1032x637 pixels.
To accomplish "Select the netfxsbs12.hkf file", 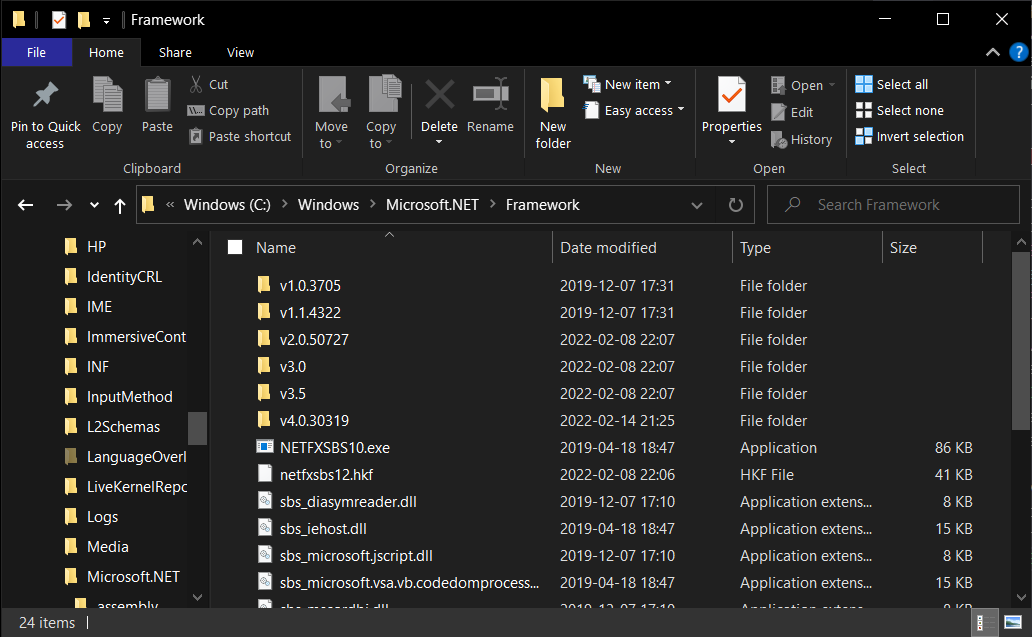I will [326, 474].
